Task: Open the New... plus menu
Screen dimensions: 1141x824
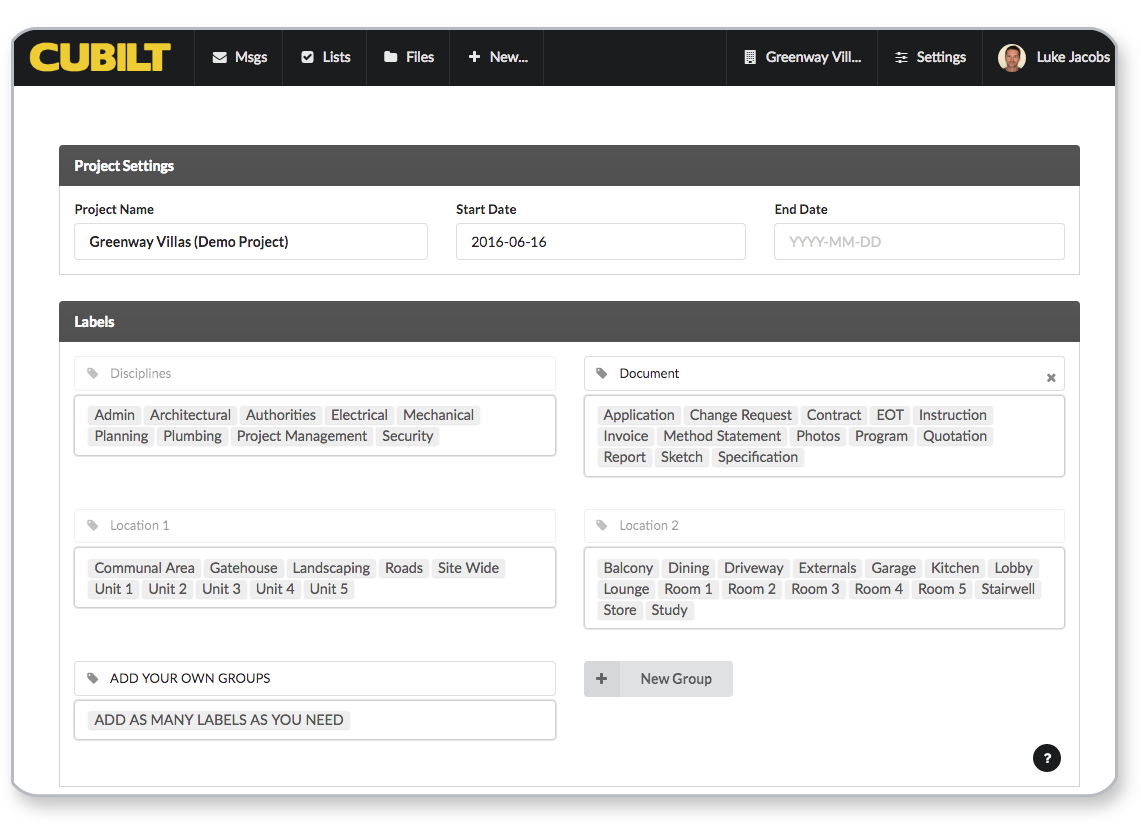Action: click(498, 57)
